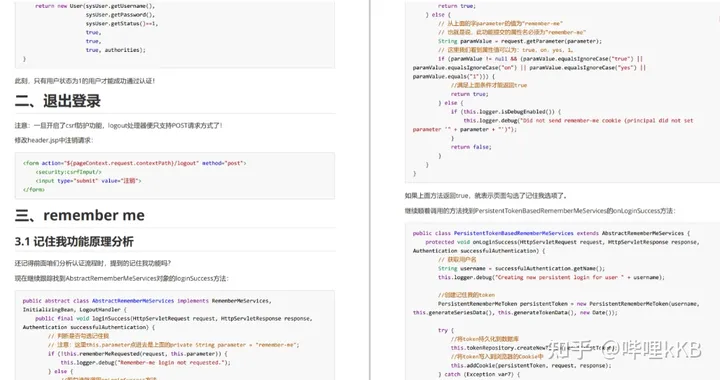Click the csrf note mentioning POST请求方式
The width and height of the screenshot is (720, 380).
(x=118, y=125)
